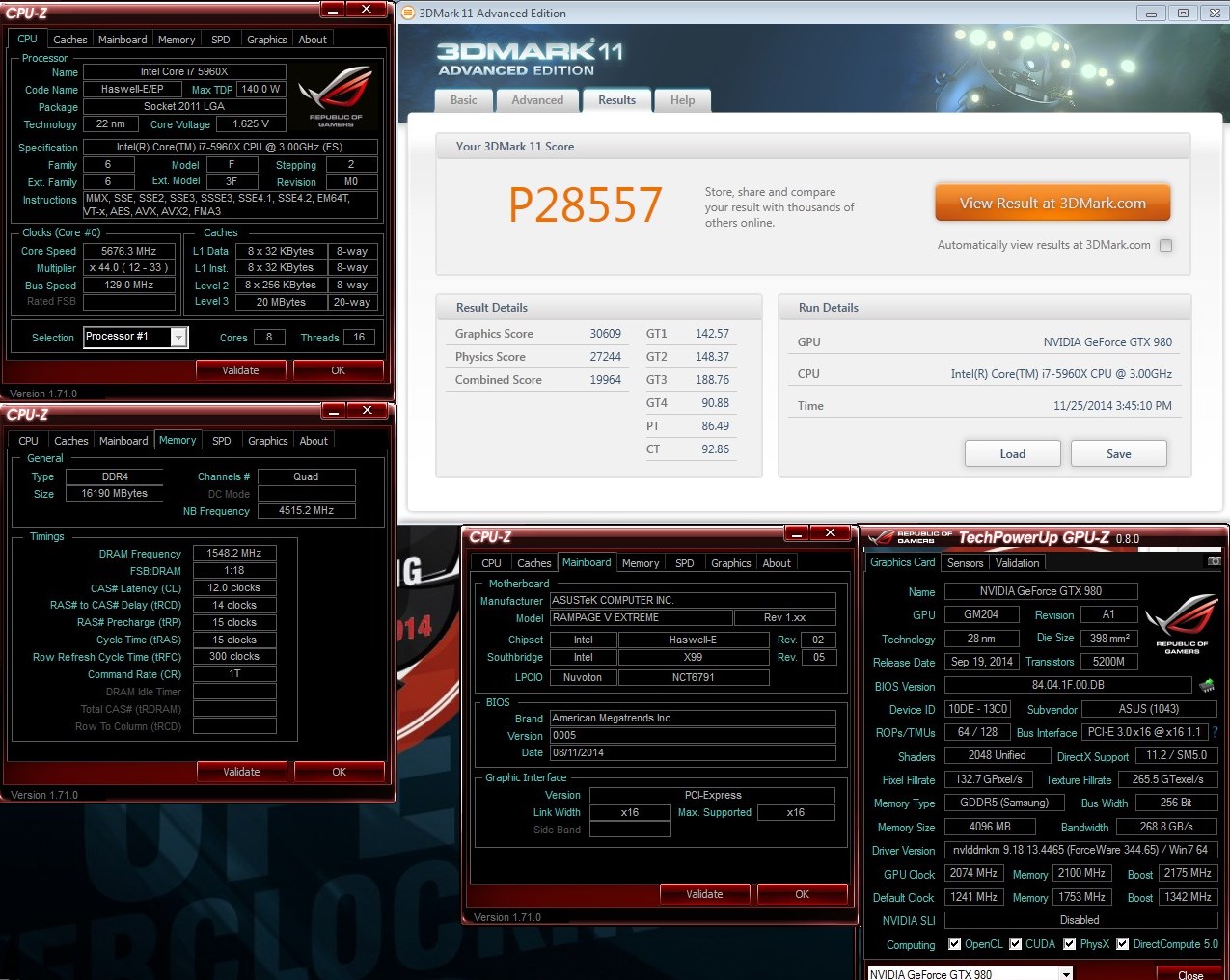Click Validate in CPU-Z Memory window
The image size is (1230, 980).
(242, 772)
